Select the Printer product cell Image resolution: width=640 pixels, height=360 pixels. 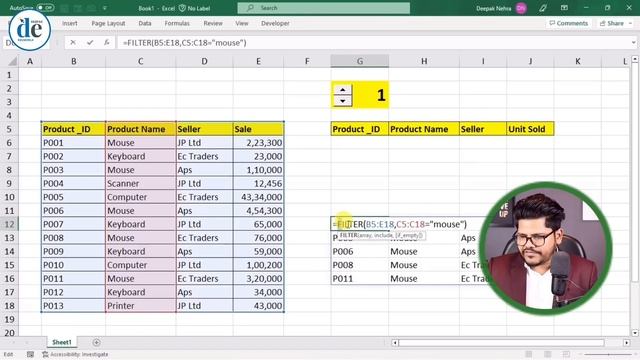(x=140, y=306)
